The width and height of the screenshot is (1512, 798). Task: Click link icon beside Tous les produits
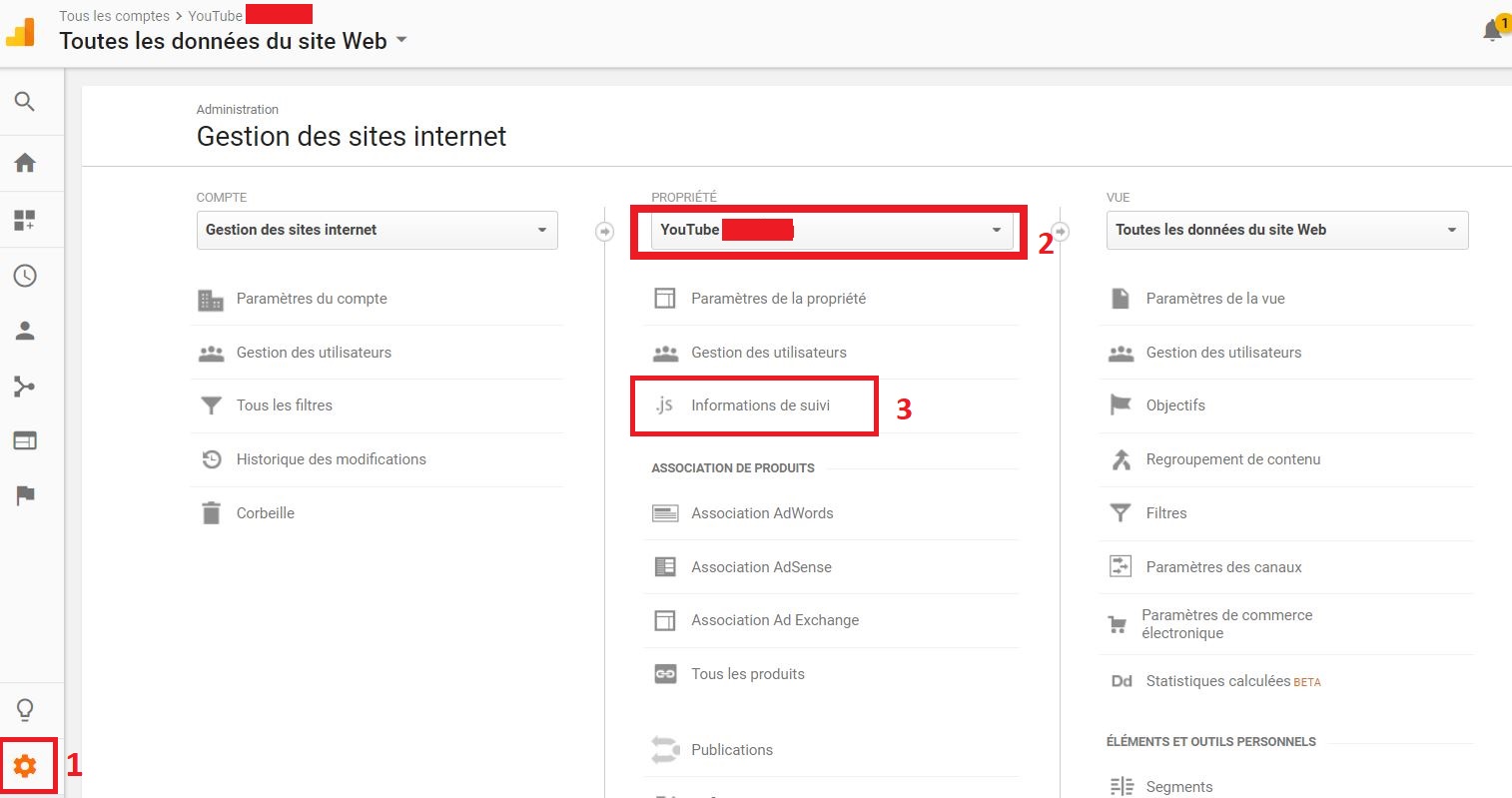[665, 674]
